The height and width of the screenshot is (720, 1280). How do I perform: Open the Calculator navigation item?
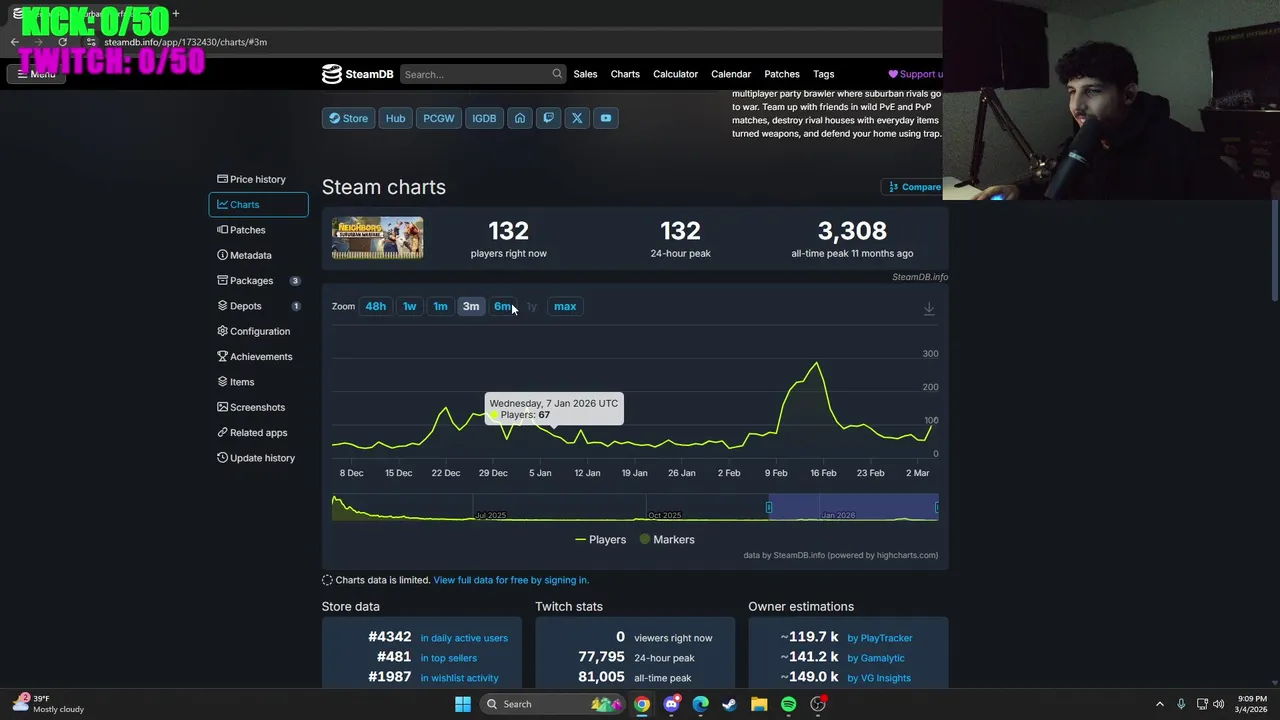click(675, 74)
